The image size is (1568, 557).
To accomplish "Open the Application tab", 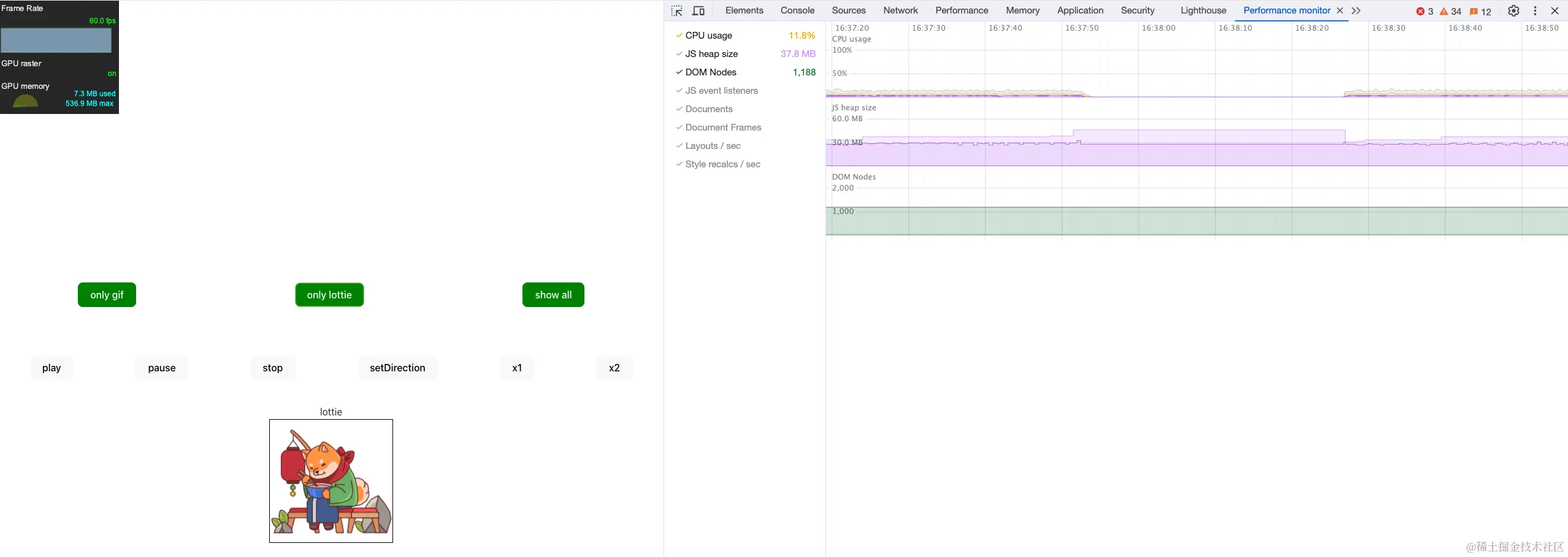I will click(x=1080, y=10).
